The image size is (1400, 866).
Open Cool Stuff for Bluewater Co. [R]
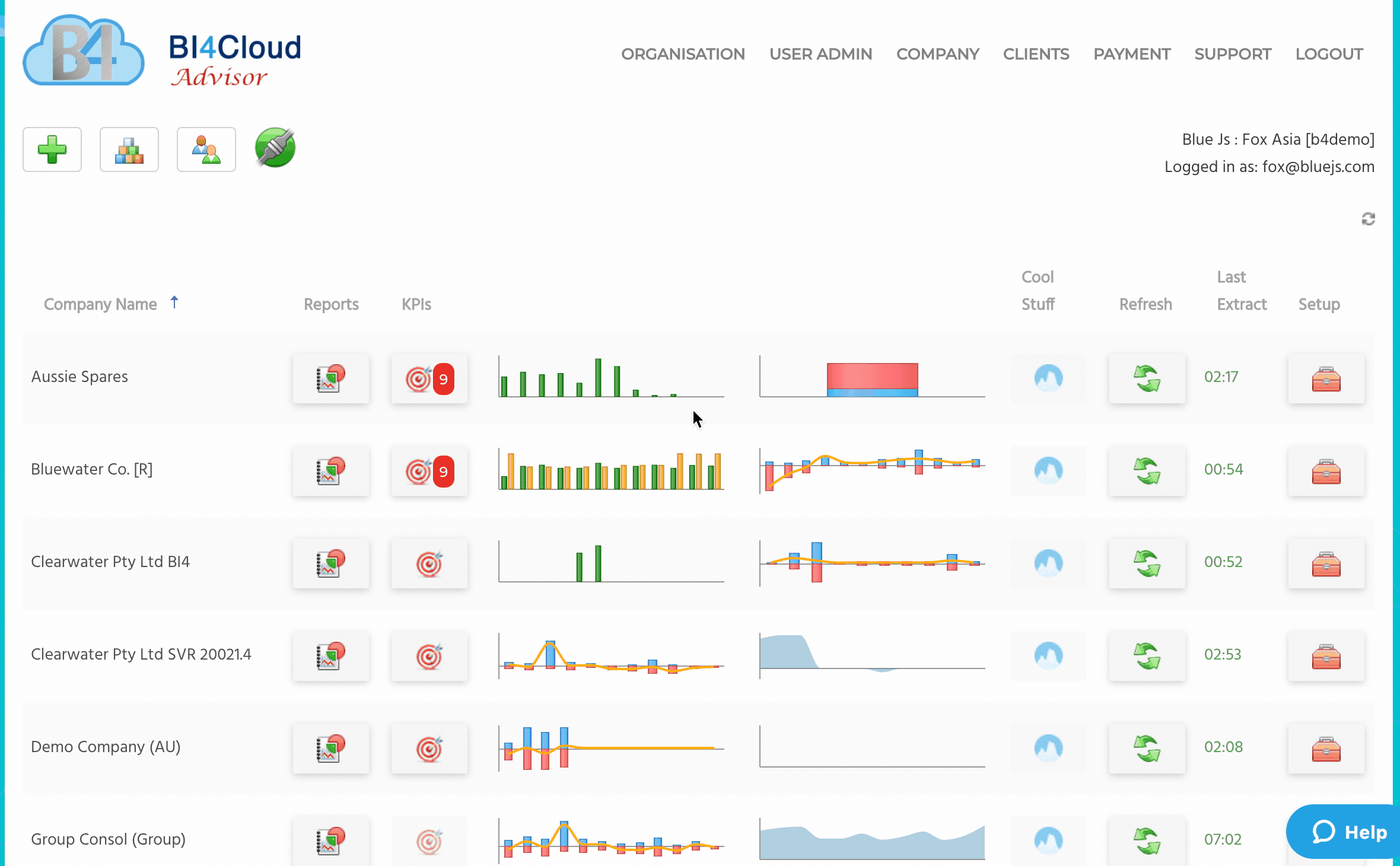coord(1049,471)
